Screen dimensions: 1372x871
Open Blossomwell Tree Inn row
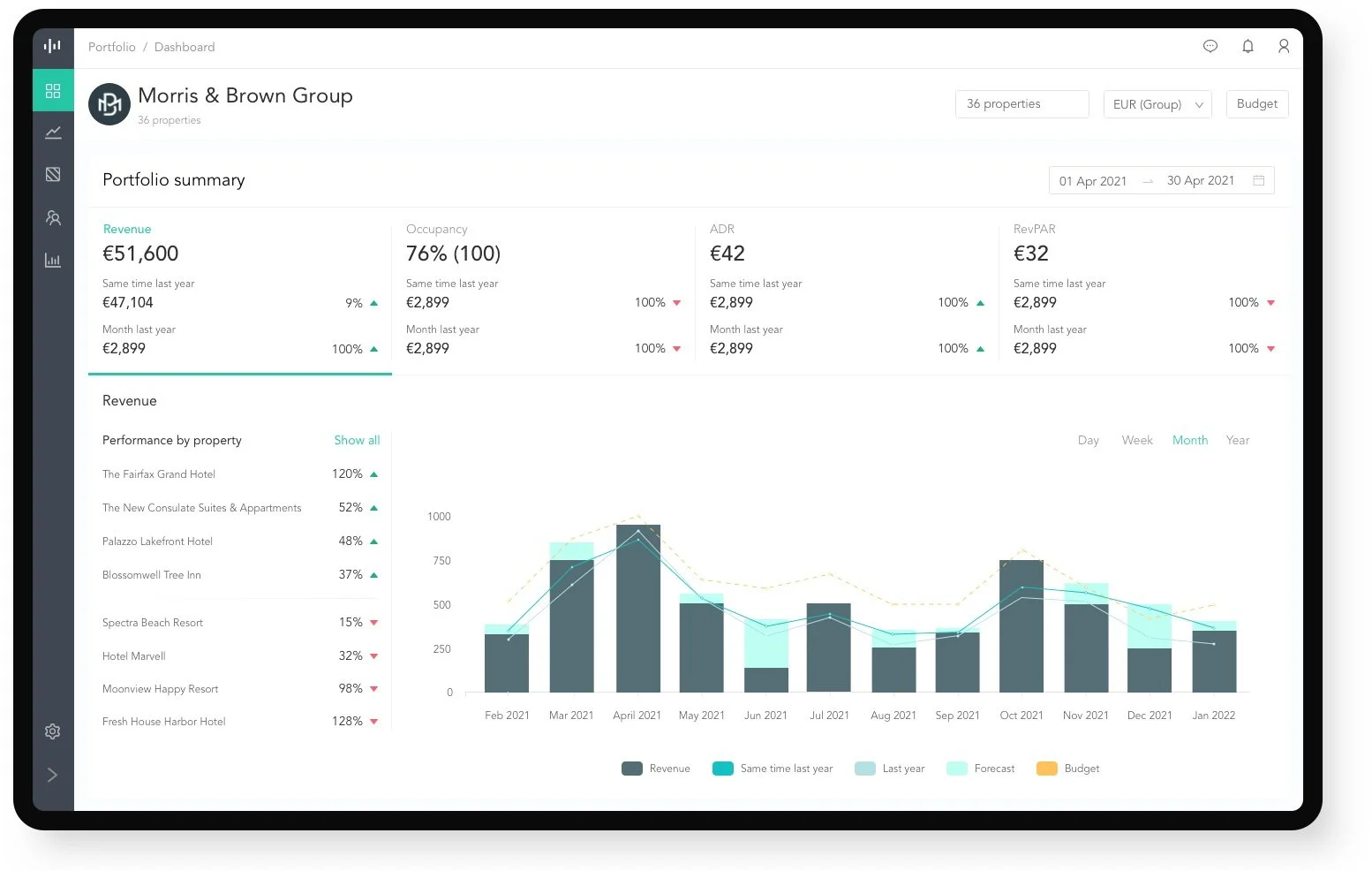(x=240, y=575)
